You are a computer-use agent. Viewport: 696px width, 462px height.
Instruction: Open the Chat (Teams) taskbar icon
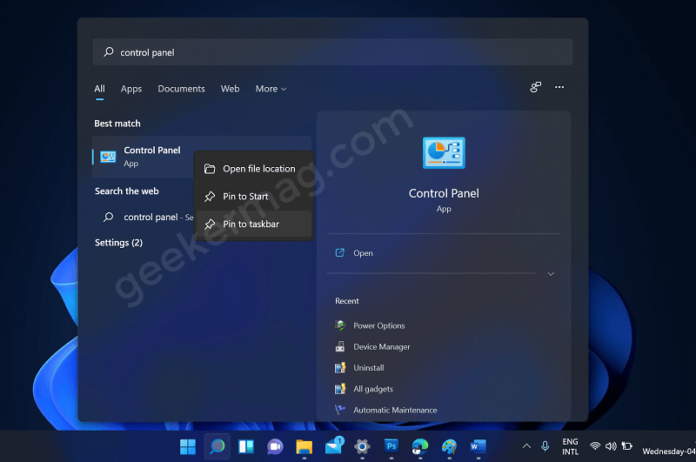tap(275, 446)
